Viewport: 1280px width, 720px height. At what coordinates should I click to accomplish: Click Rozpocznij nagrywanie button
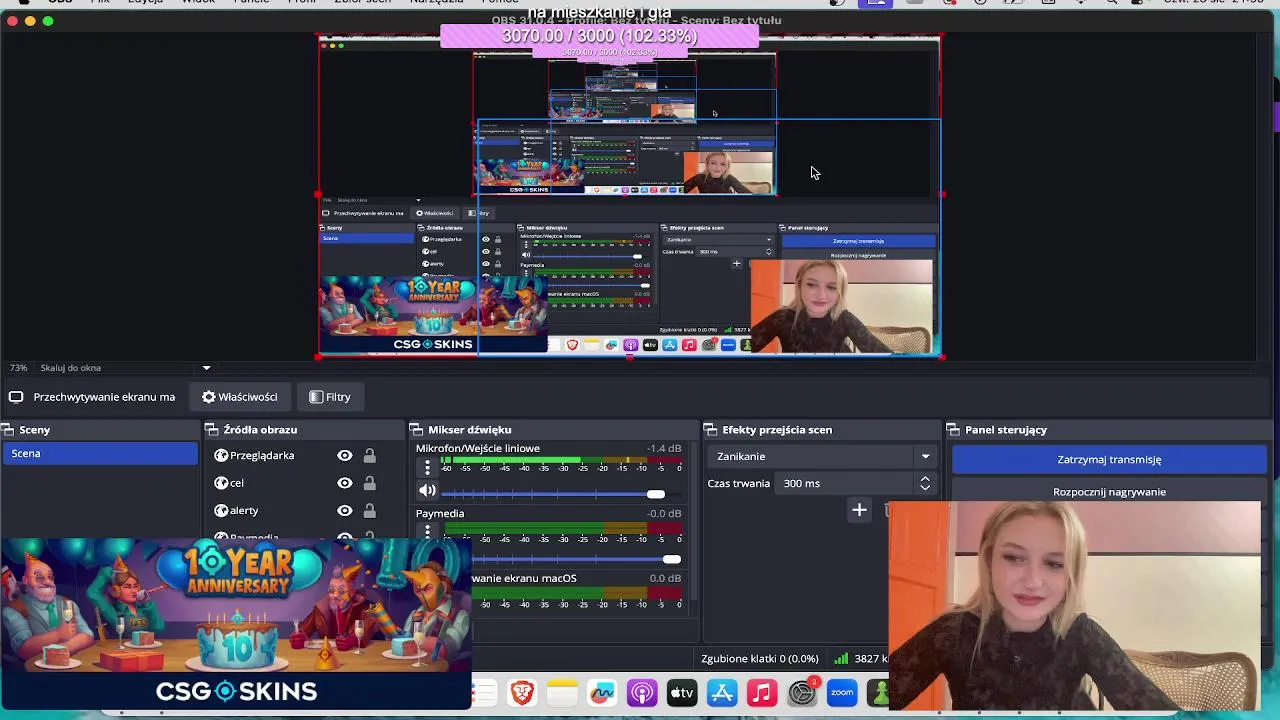click(x=1109, y=491)
